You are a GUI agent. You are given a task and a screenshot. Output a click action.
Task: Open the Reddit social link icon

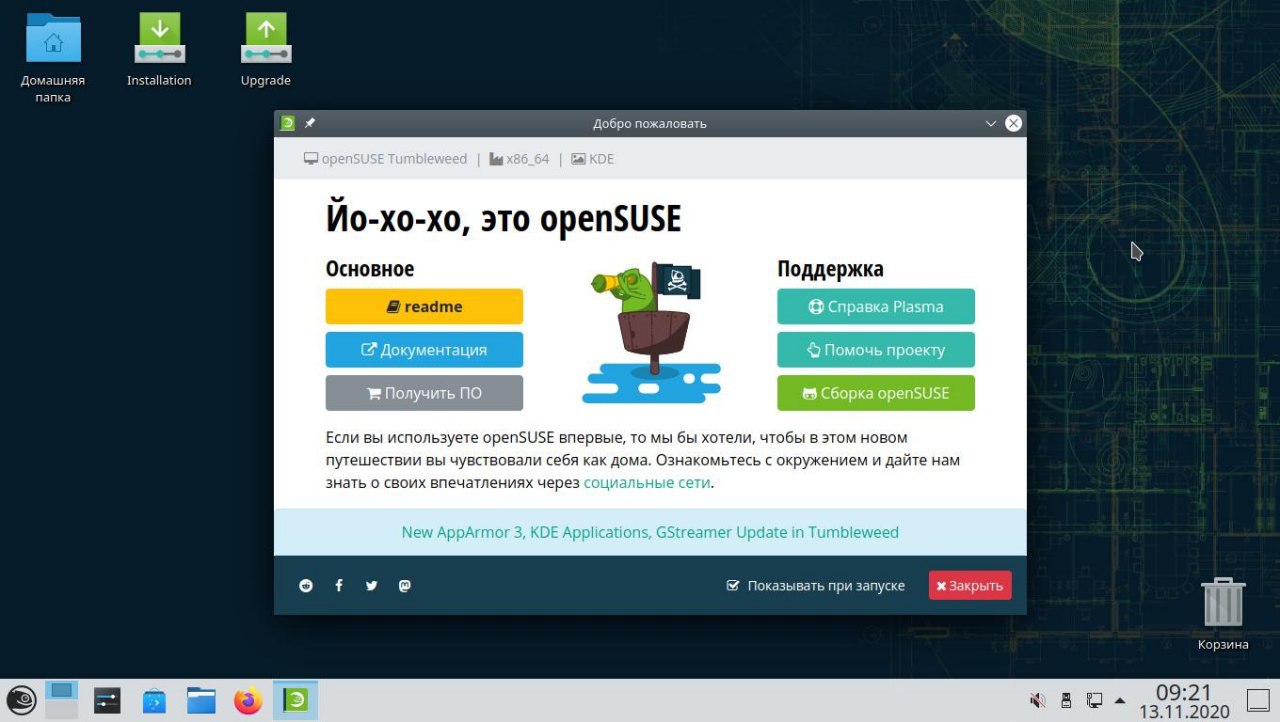[306, 586]
